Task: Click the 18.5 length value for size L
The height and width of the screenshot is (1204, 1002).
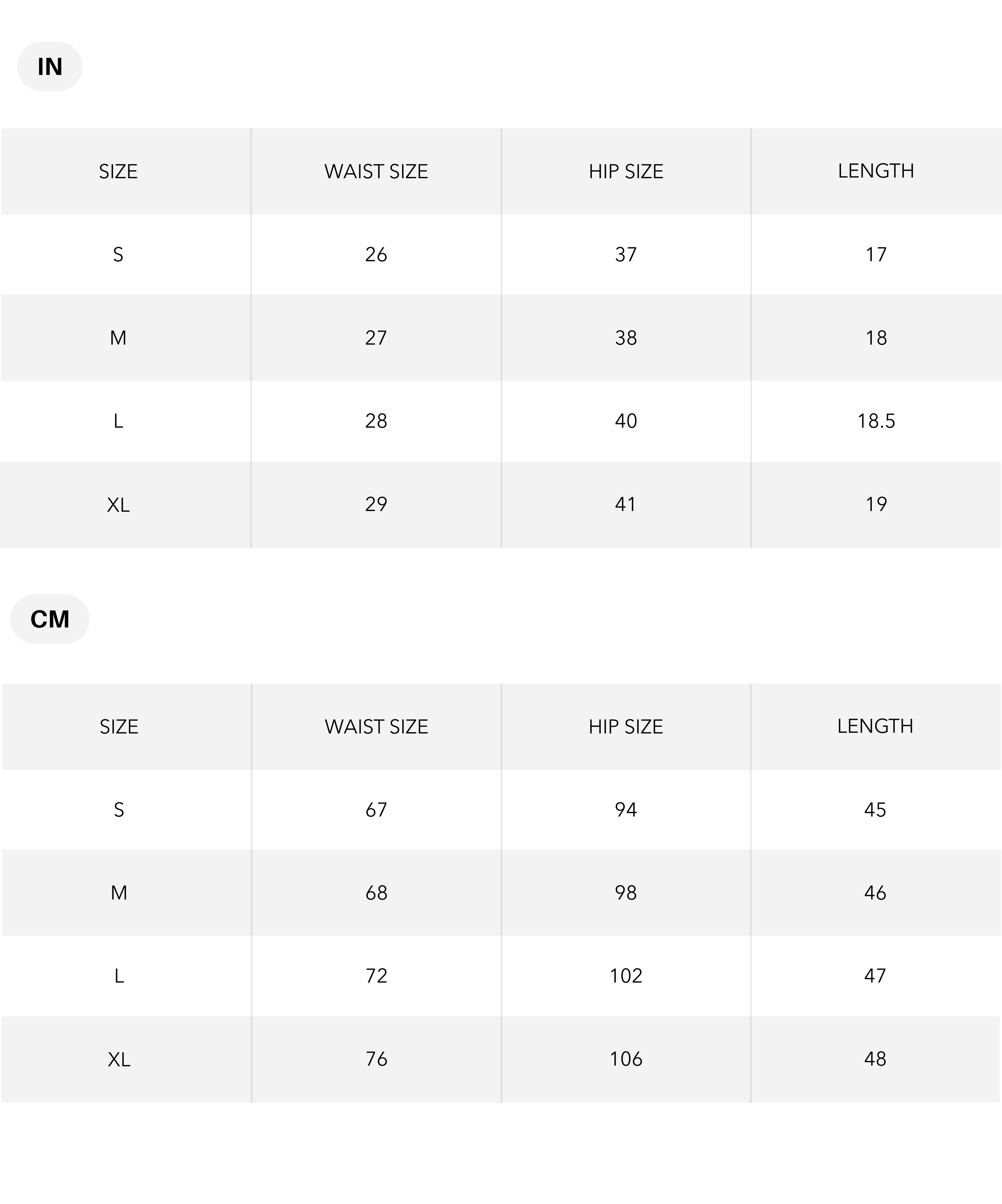Action: click(x=875, y=421)
